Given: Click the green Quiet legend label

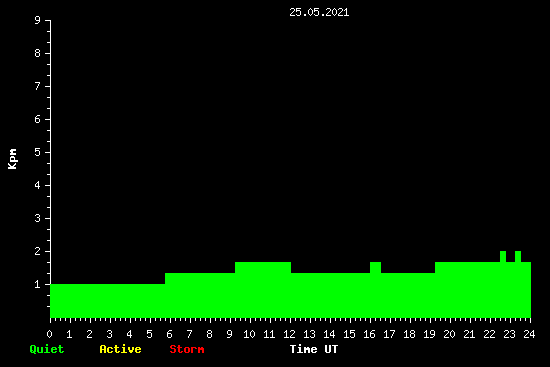Looking at the screenshot, I should coord(47,349).
